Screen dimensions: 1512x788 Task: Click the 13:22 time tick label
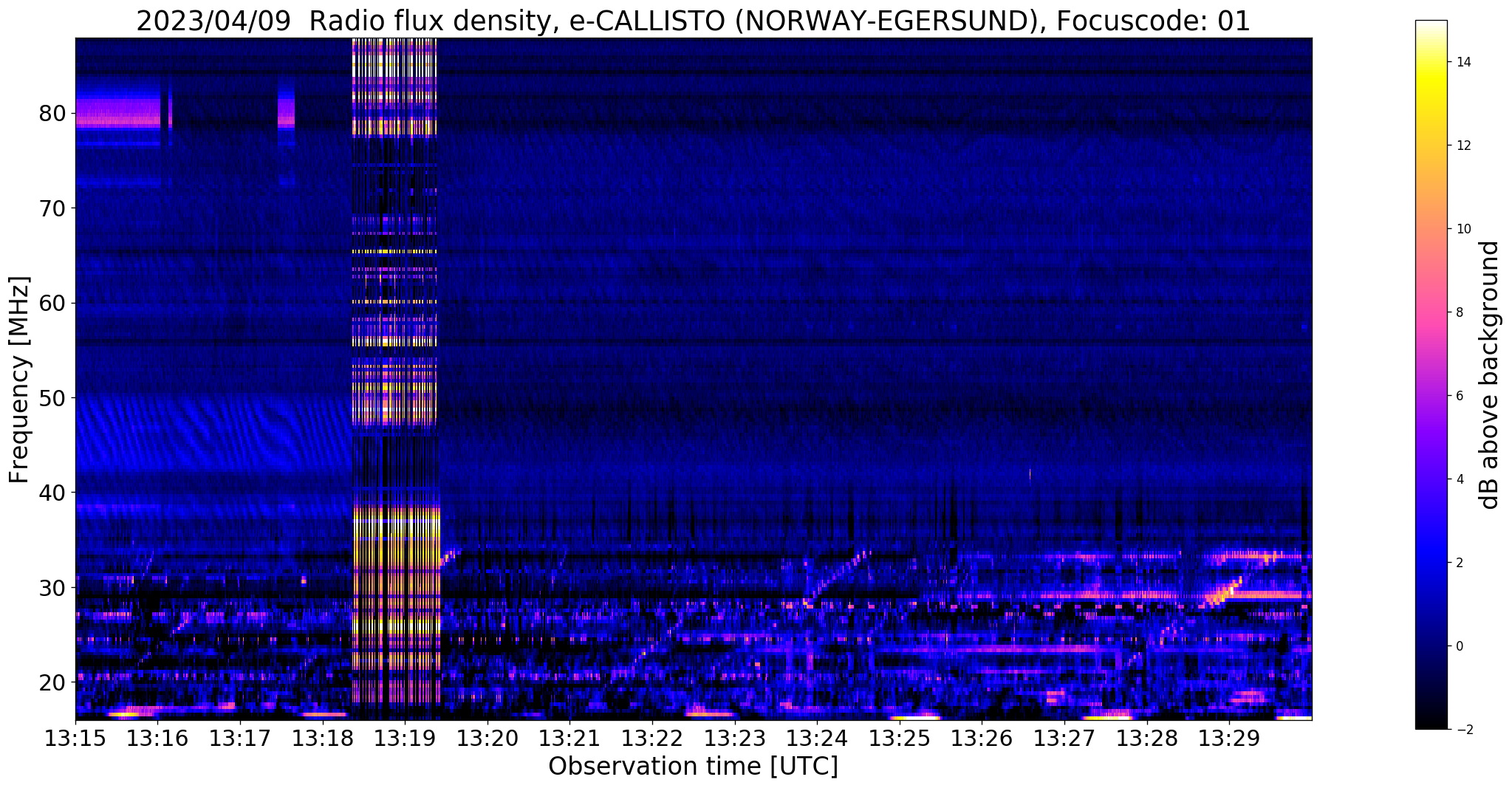click(x=652, y=738)
